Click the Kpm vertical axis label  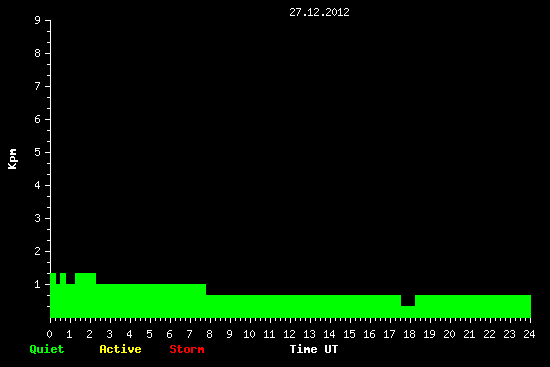tap(13, 159)
